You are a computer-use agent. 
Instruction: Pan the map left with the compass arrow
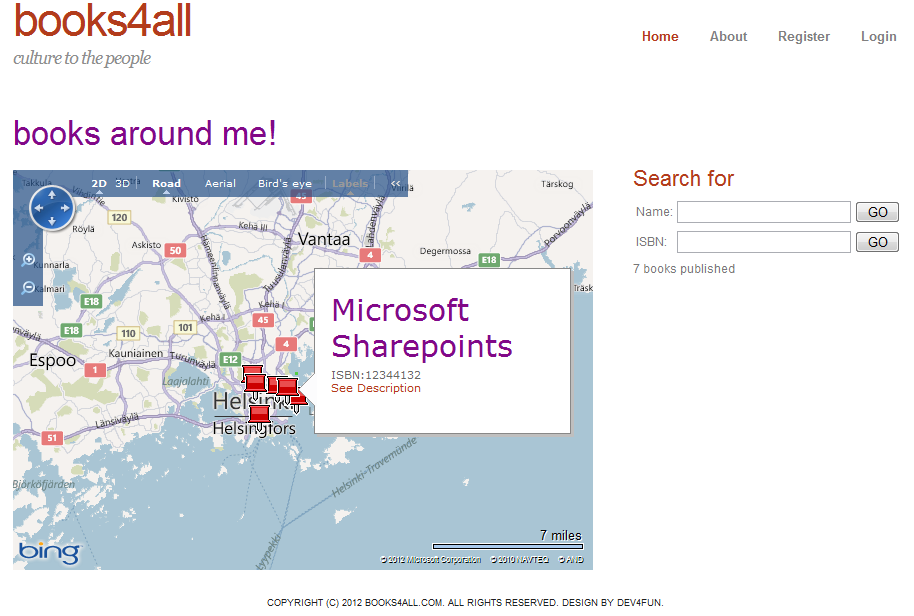(39, 208)
